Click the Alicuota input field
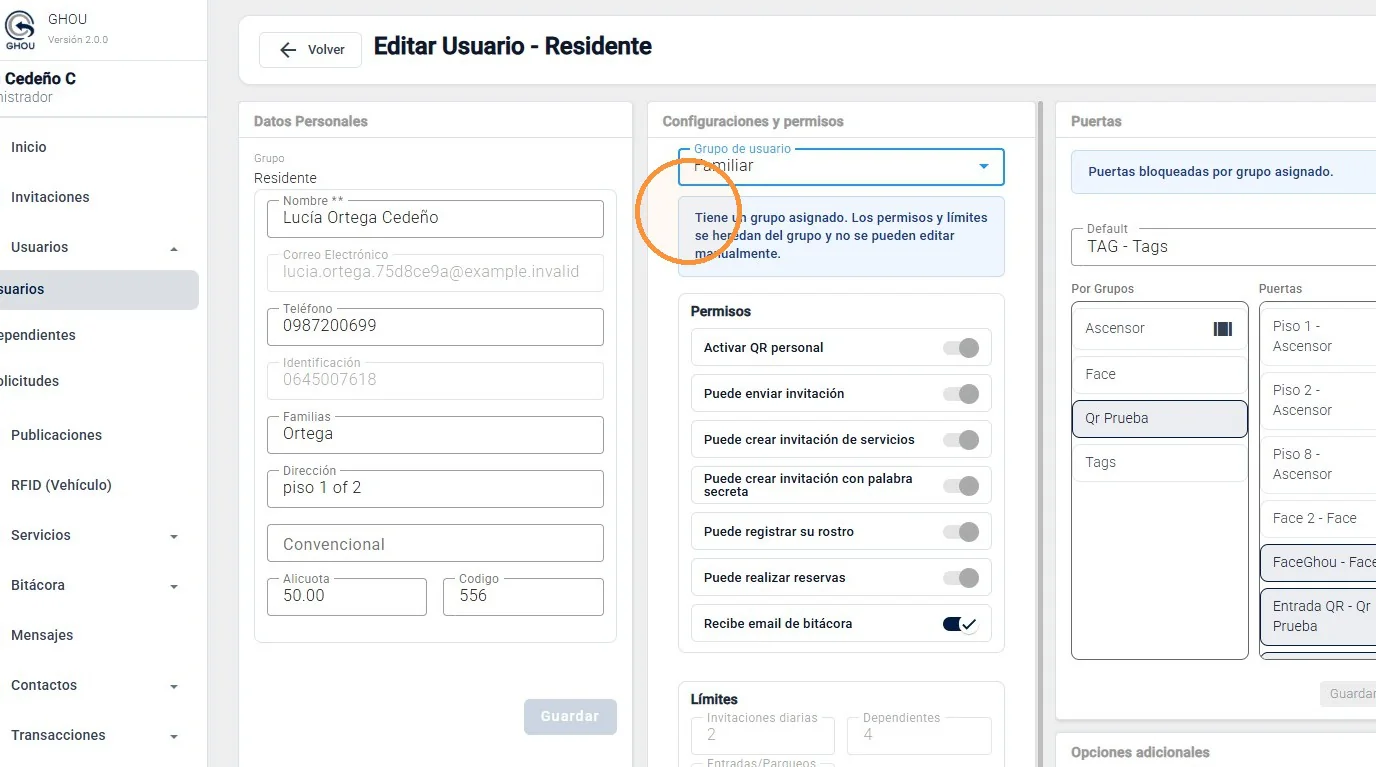Viewport: 1376px width, 767px height. tap(347, 596)
